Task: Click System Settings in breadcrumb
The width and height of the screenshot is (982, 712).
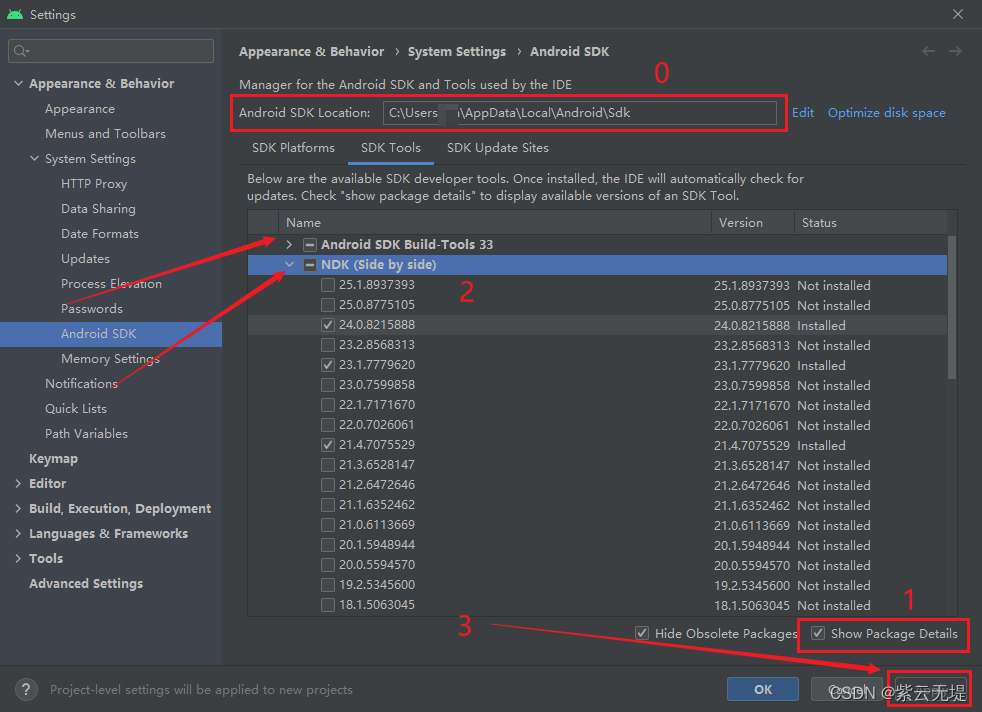Action: point(457,52)
